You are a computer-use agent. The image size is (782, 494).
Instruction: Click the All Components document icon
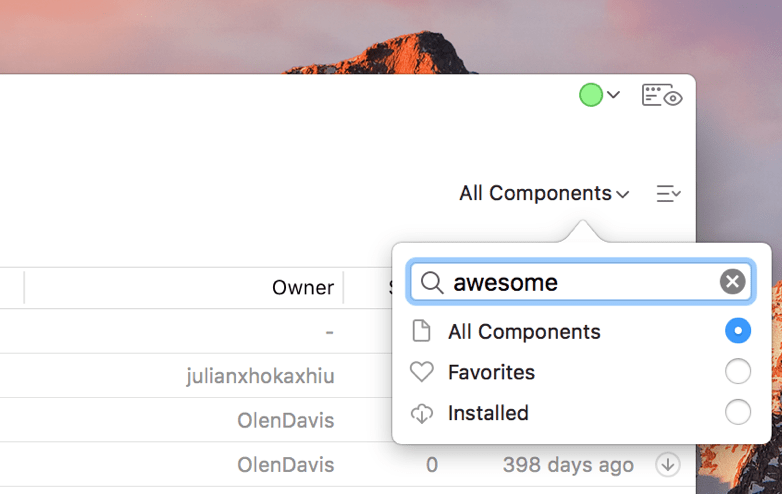coord(421,331)
